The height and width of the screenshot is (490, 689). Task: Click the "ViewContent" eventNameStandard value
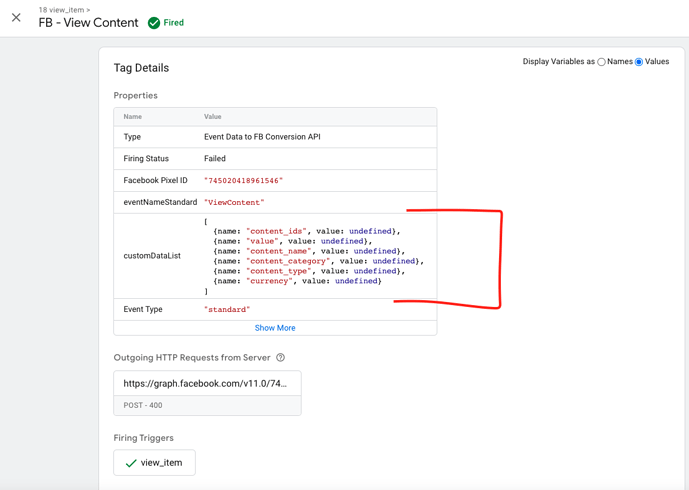pos(234,203)
